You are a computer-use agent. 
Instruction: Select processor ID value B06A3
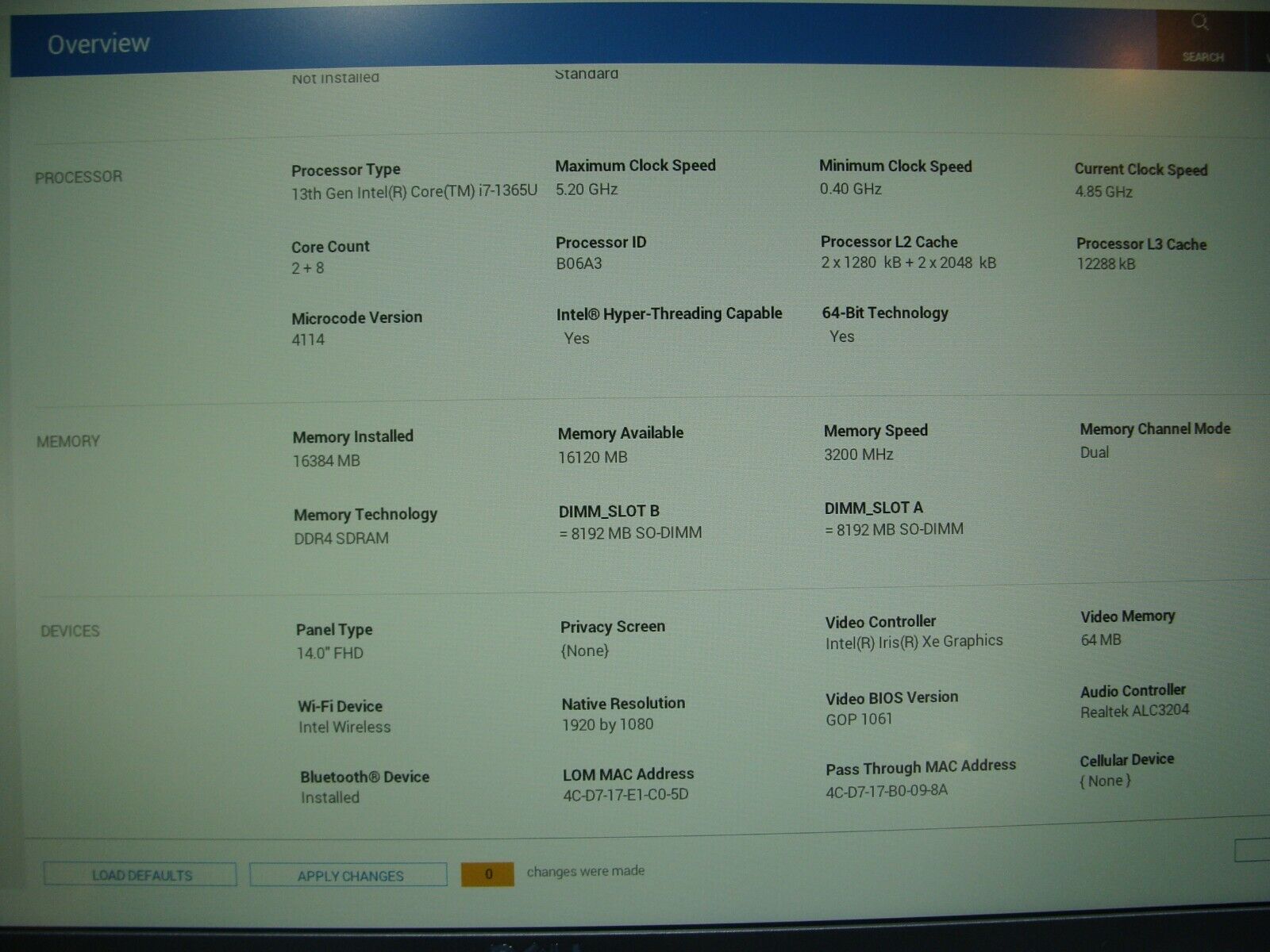coord(579,263)
